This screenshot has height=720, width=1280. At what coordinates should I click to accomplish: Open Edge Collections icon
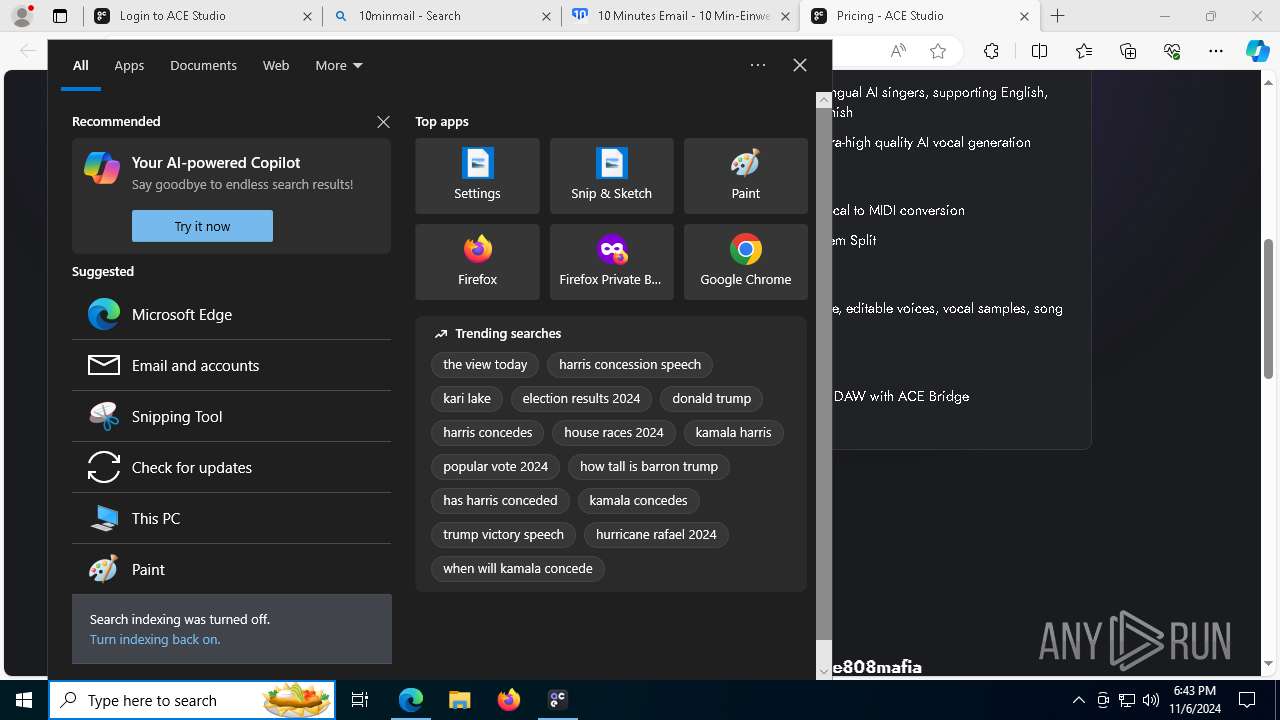point(1128,51)
